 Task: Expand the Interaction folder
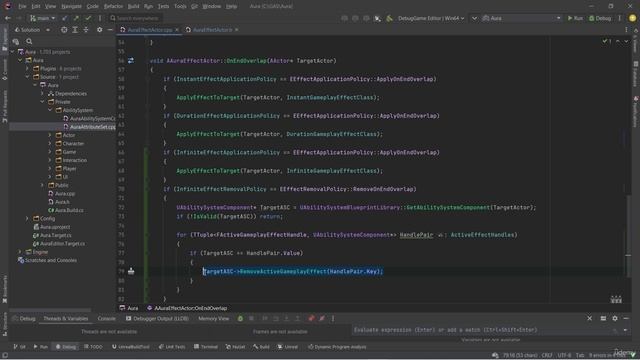[x=50, y=160]
